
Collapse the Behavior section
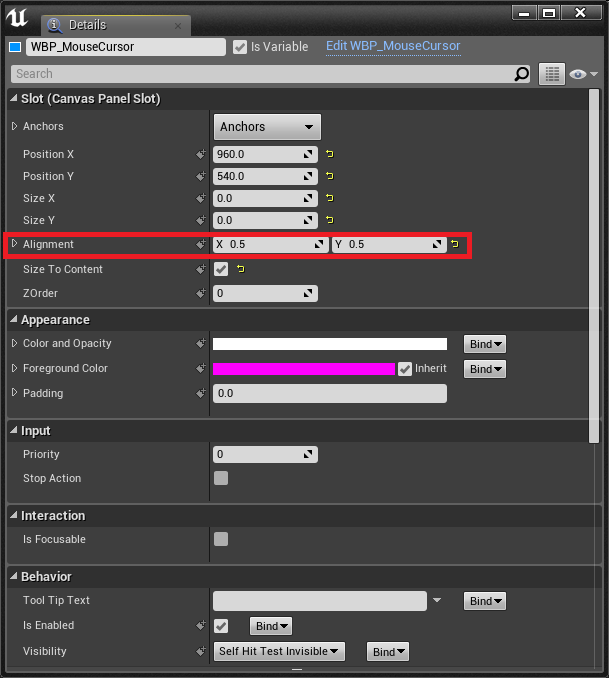coord(14,576)
